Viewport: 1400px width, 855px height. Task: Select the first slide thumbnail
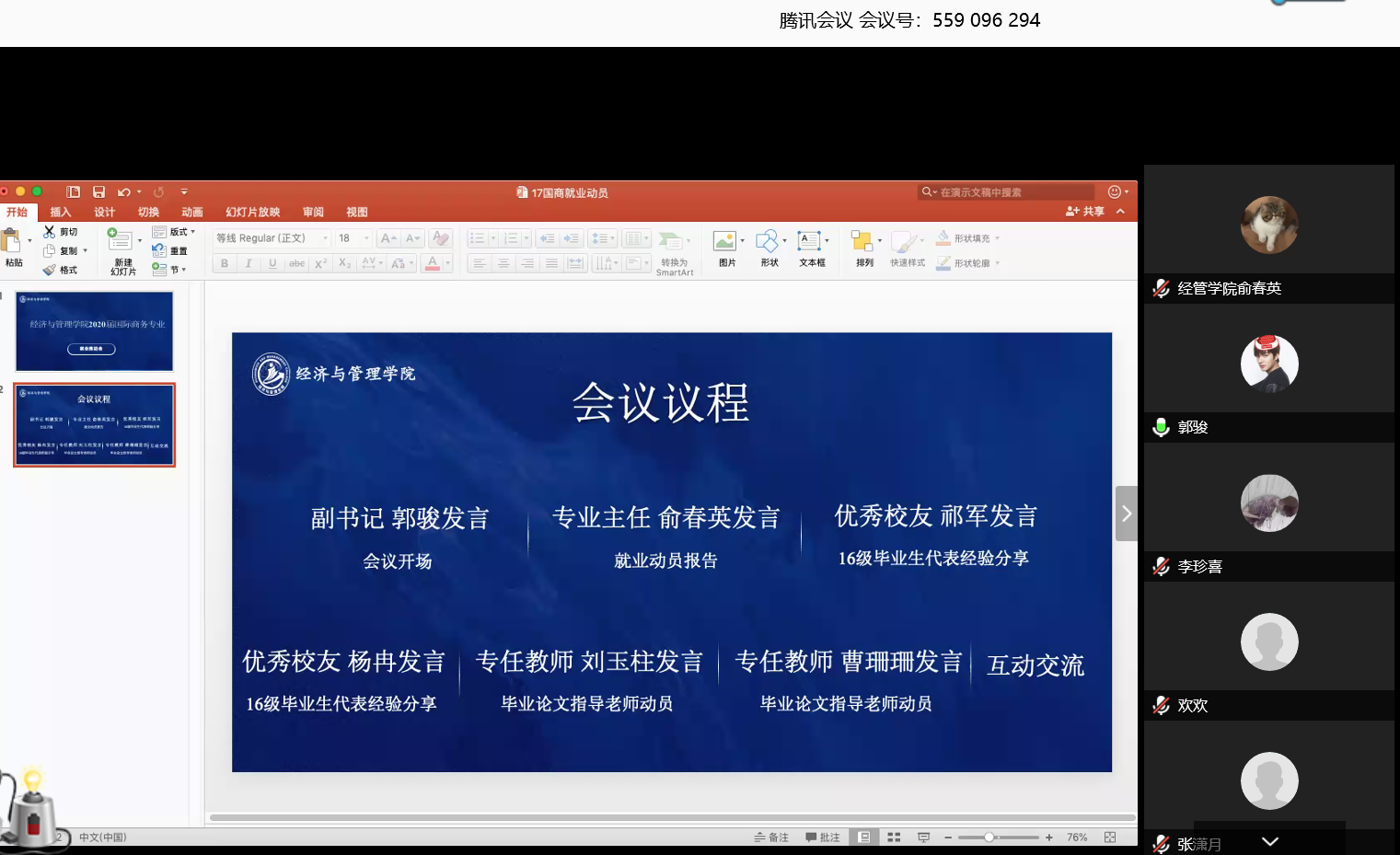(94, 331)
